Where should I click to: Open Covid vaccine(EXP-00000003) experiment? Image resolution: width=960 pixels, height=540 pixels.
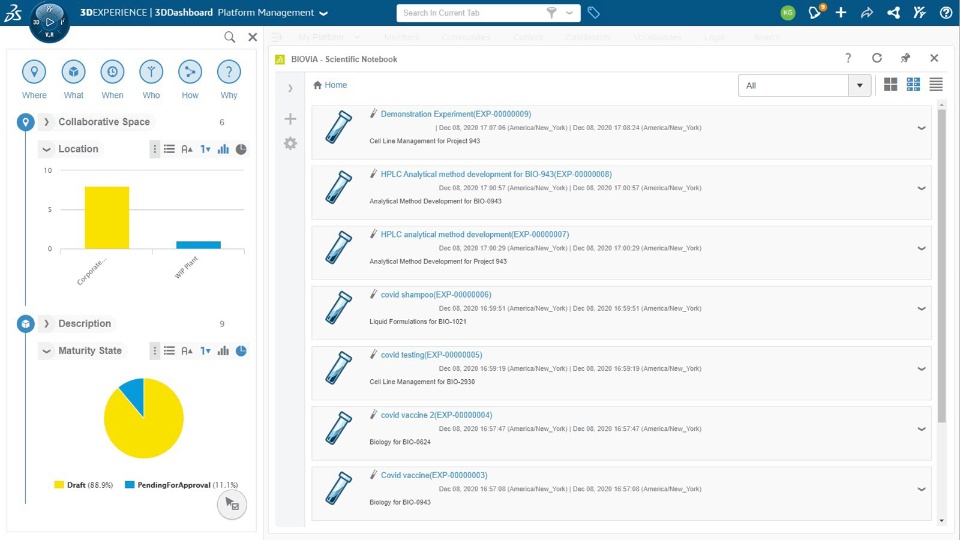point(434,475)
